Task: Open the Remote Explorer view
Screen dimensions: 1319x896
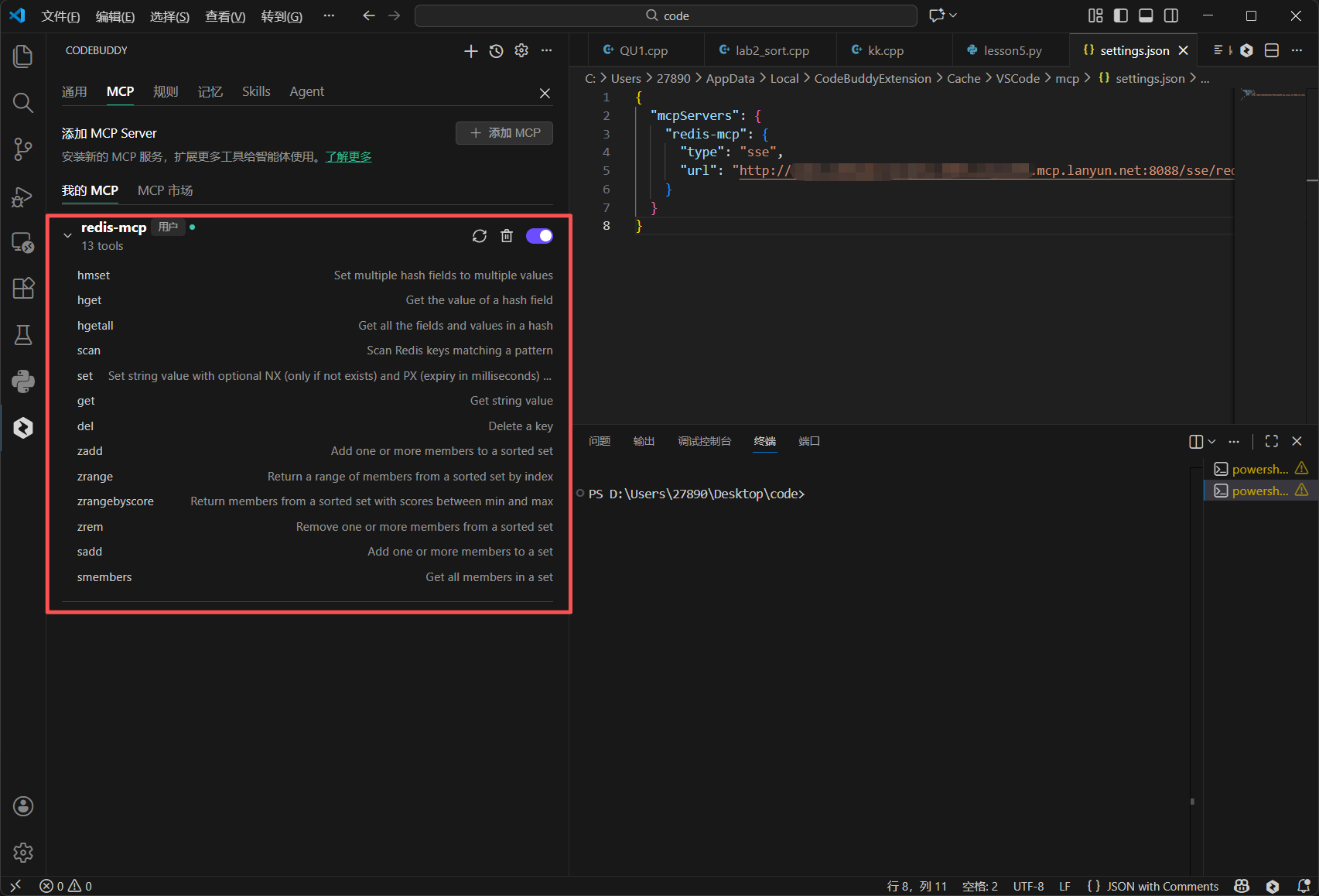Action: pos(23,242)
